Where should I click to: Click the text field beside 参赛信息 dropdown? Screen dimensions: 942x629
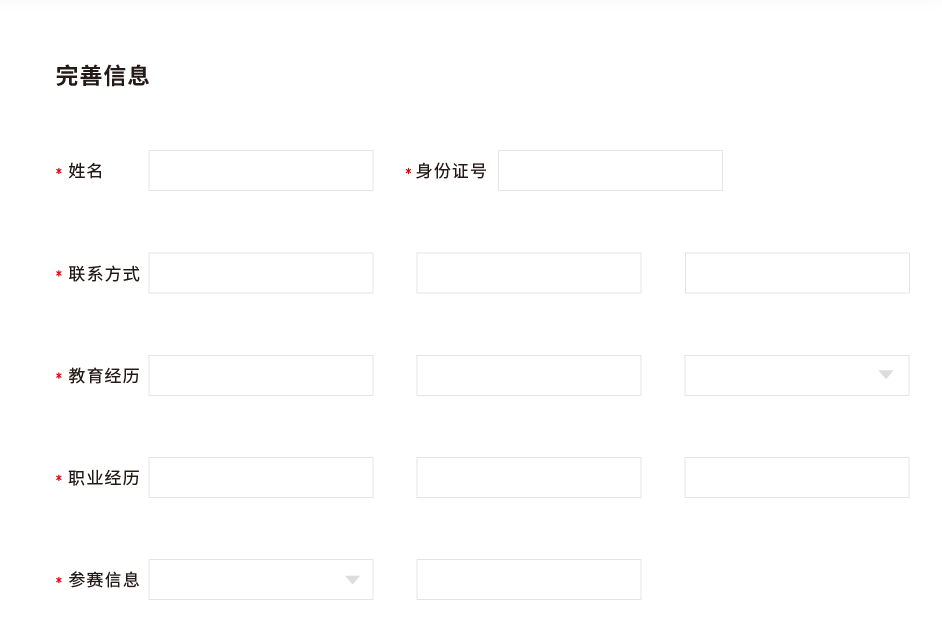click(x=528, y=579)
